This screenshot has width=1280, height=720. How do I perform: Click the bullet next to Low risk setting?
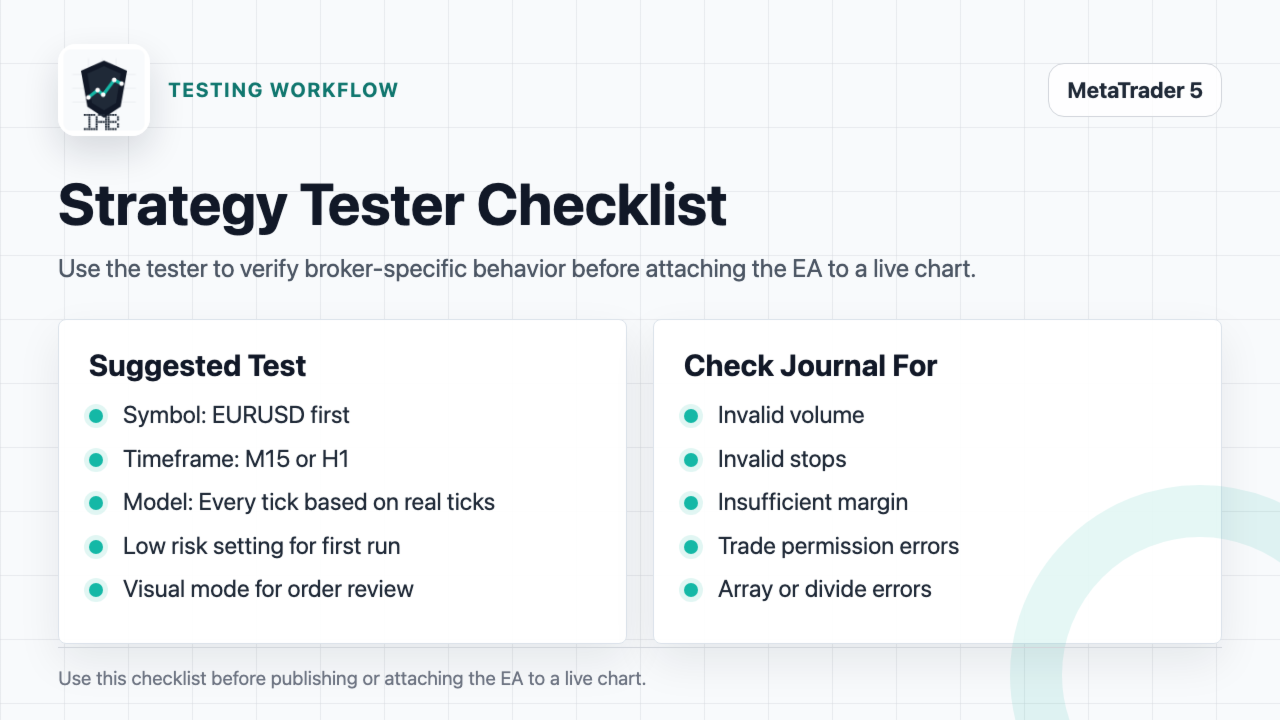tap(96, 547)
